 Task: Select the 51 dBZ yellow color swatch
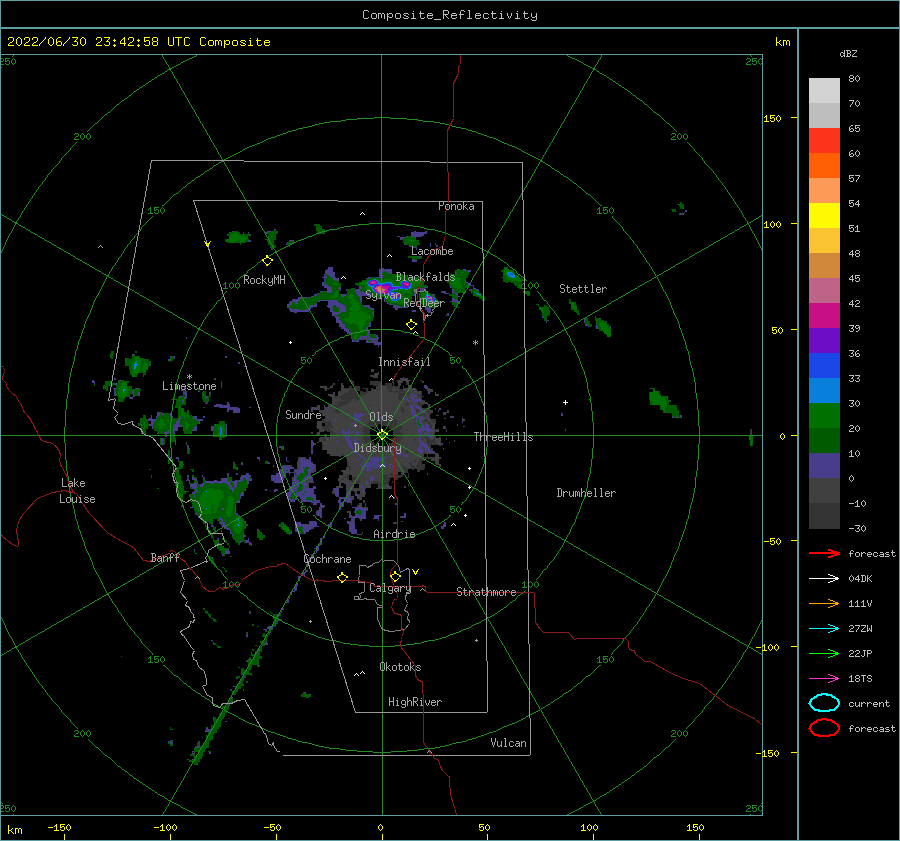pyautogui.click(x=824, y=216)
